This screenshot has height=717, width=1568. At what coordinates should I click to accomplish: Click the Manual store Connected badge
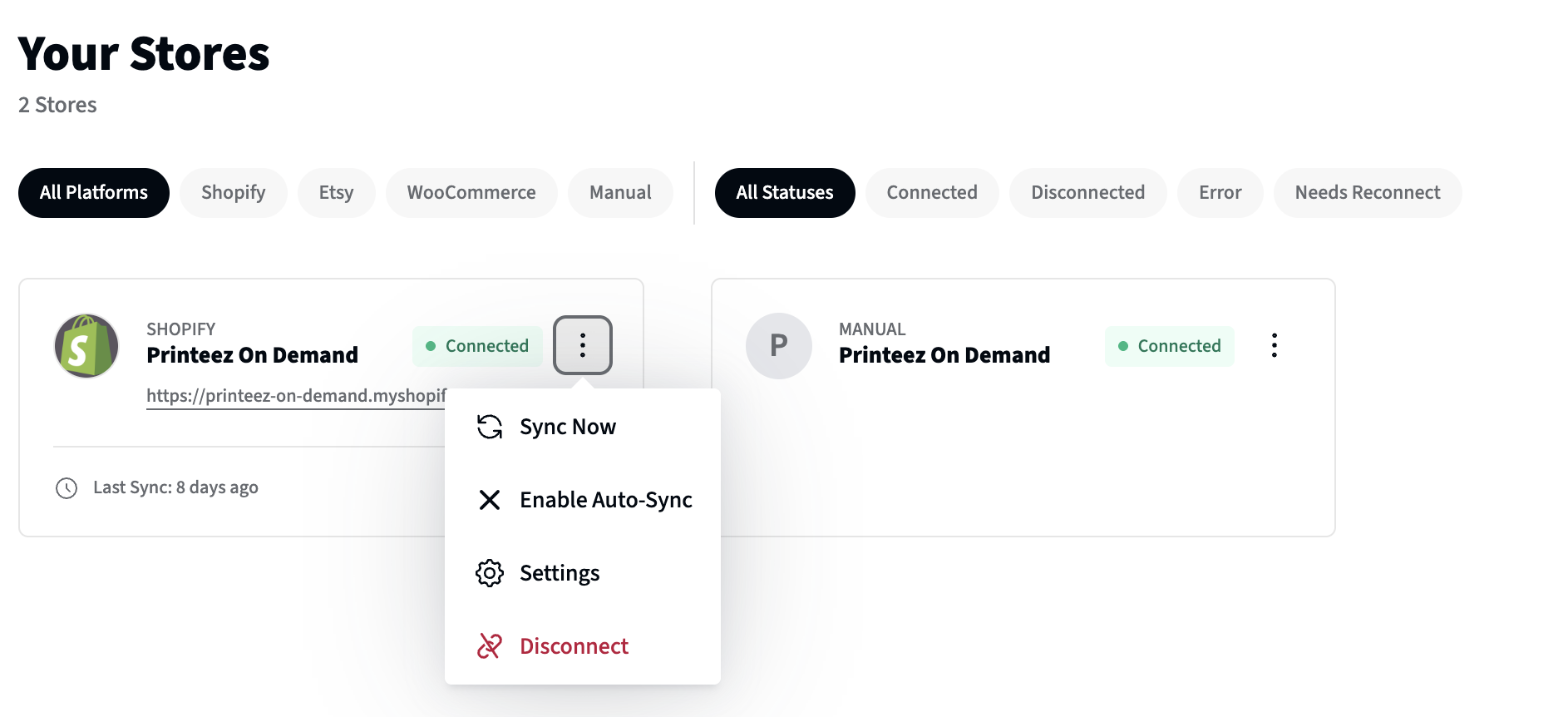[1170, 346]
